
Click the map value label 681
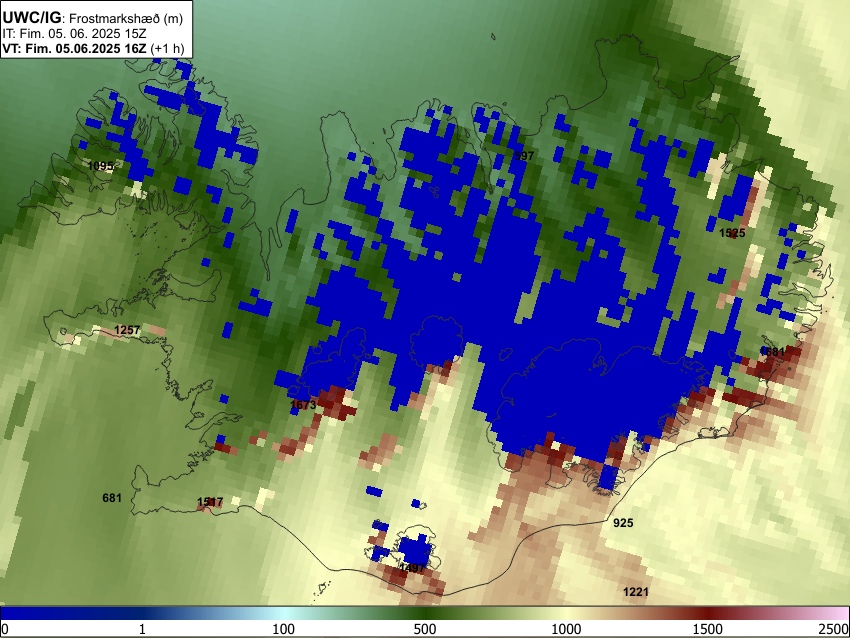(112, 498)
